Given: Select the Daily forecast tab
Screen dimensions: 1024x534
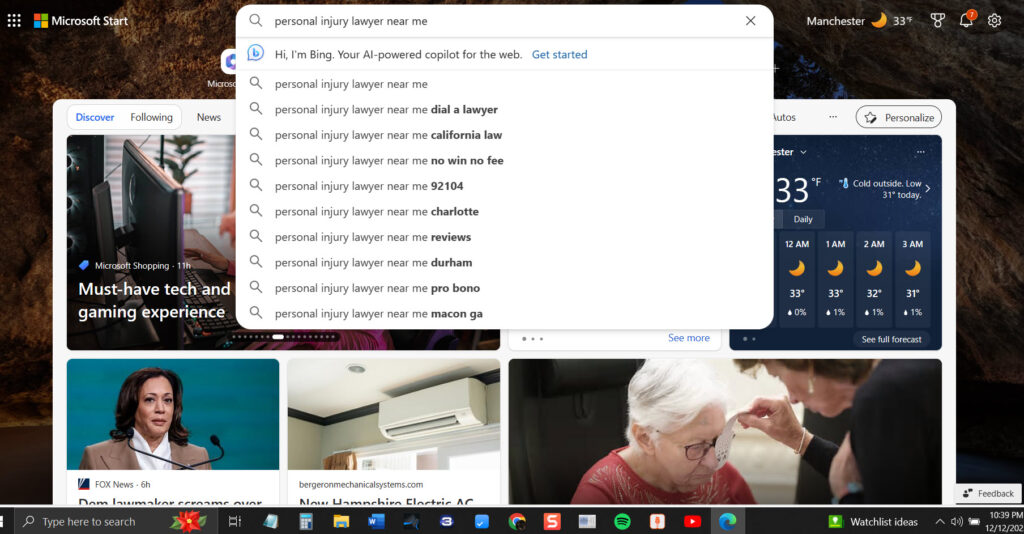Looking at the screenshot, I should point(803,219).
